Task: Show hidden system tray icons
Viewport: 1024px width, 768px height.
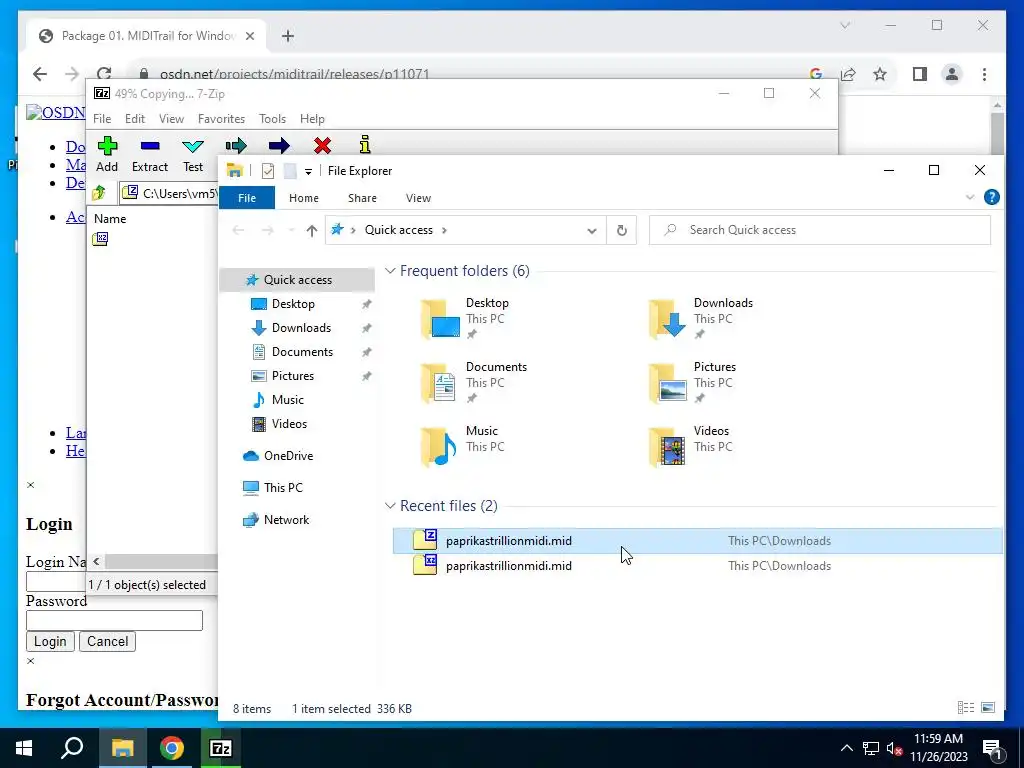Action: click(846, 748)
